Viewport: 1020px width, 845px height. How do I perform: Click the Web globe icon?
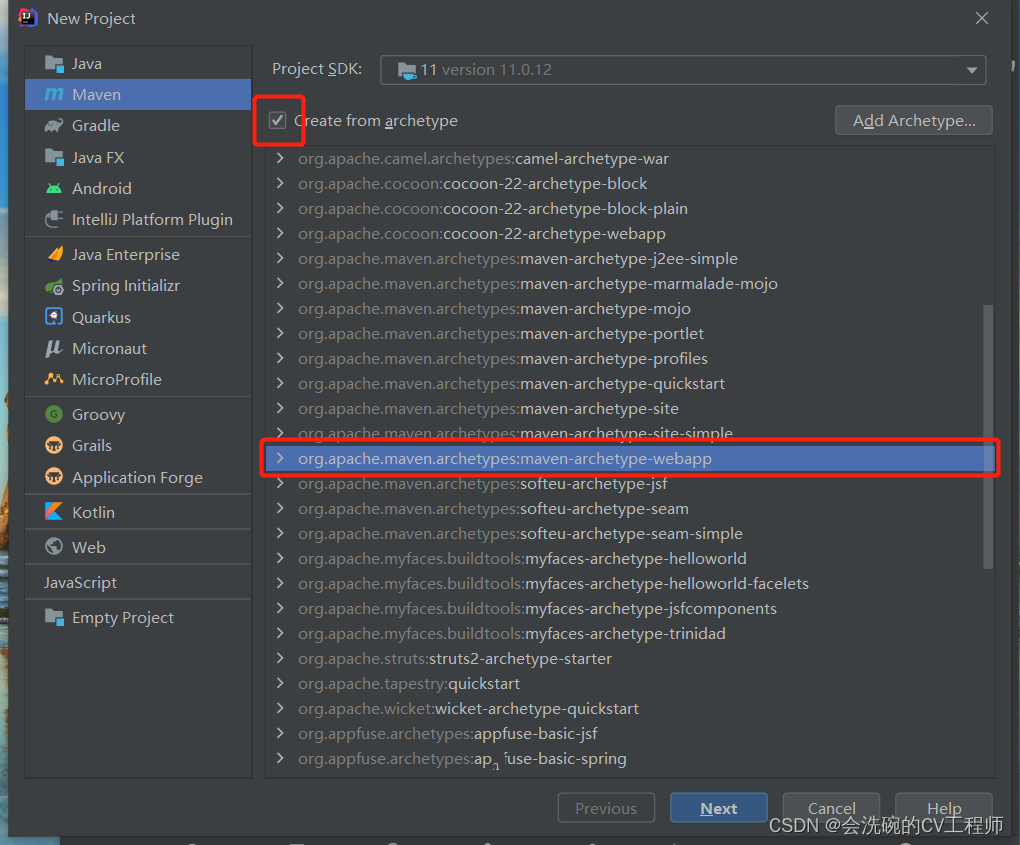[54, 546]
